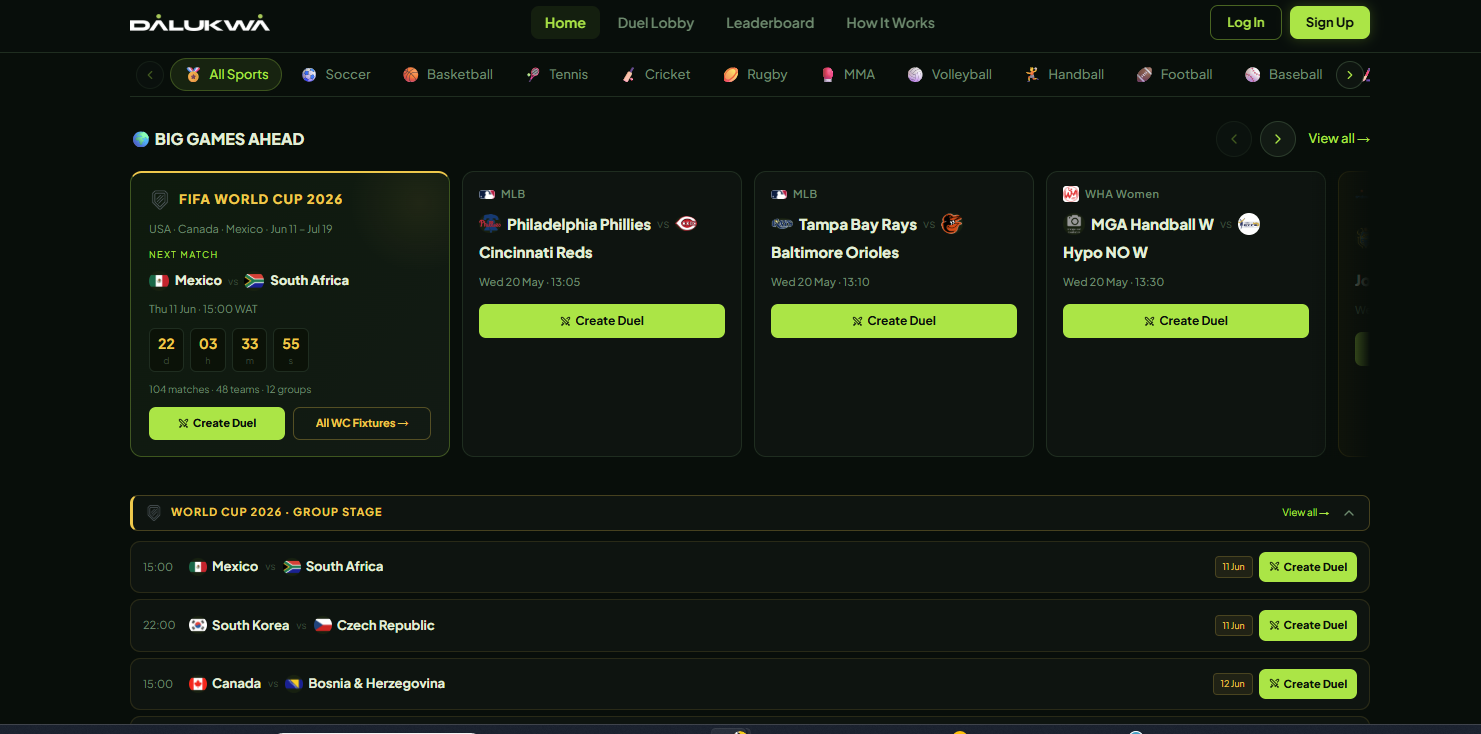Click the Czech Republic flag

tap(323, 625)
